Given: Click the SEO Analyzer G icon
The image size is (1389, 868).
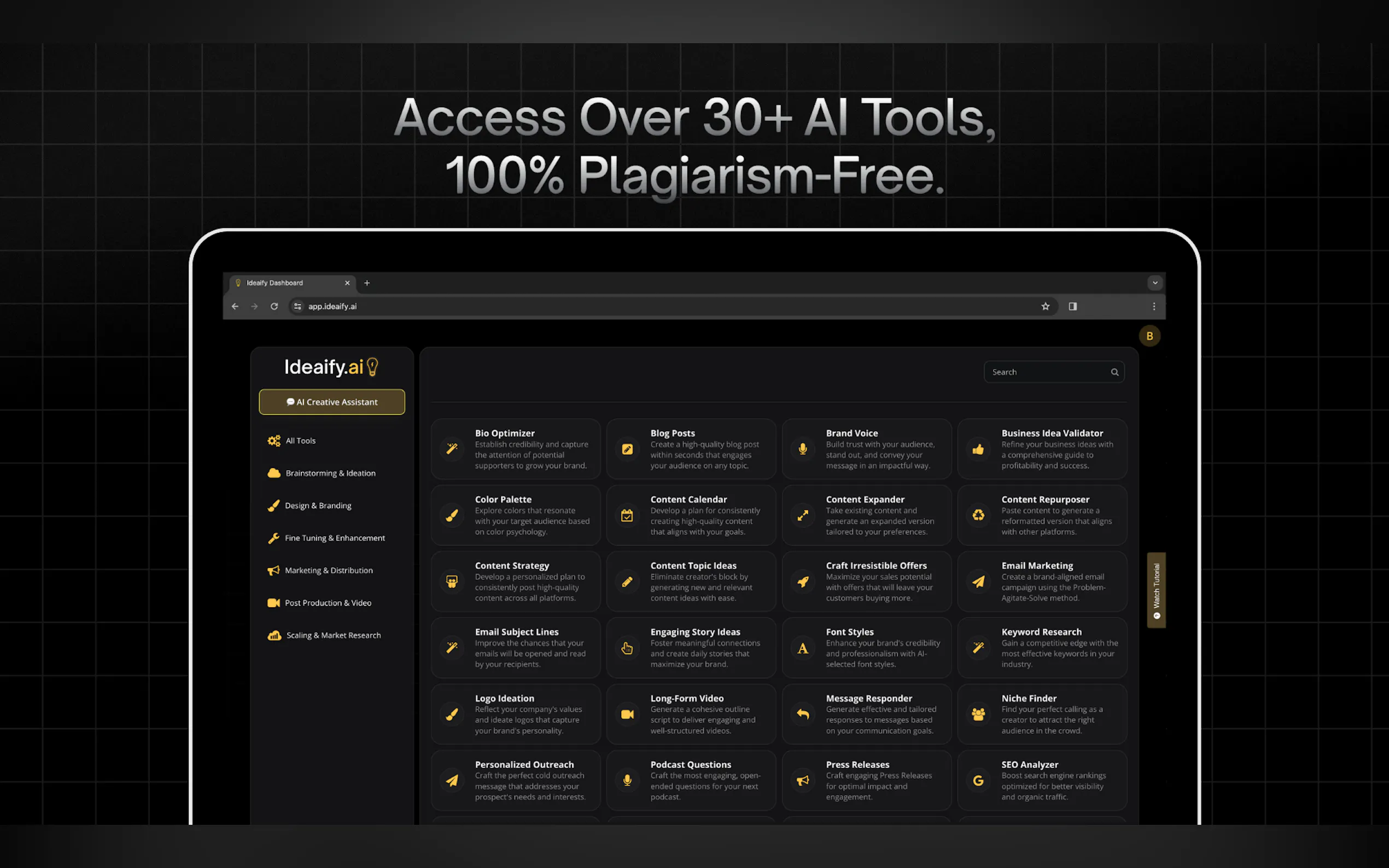Looking at the screenshot, I should pos(978,780).
